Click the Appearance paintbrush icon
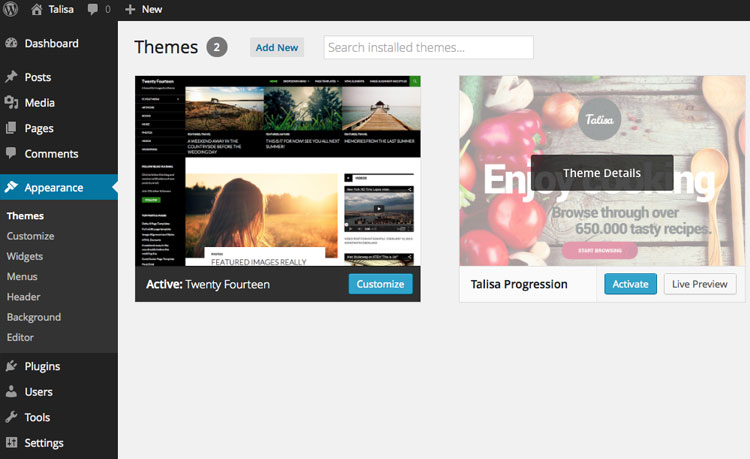 [x=11, y=187]
